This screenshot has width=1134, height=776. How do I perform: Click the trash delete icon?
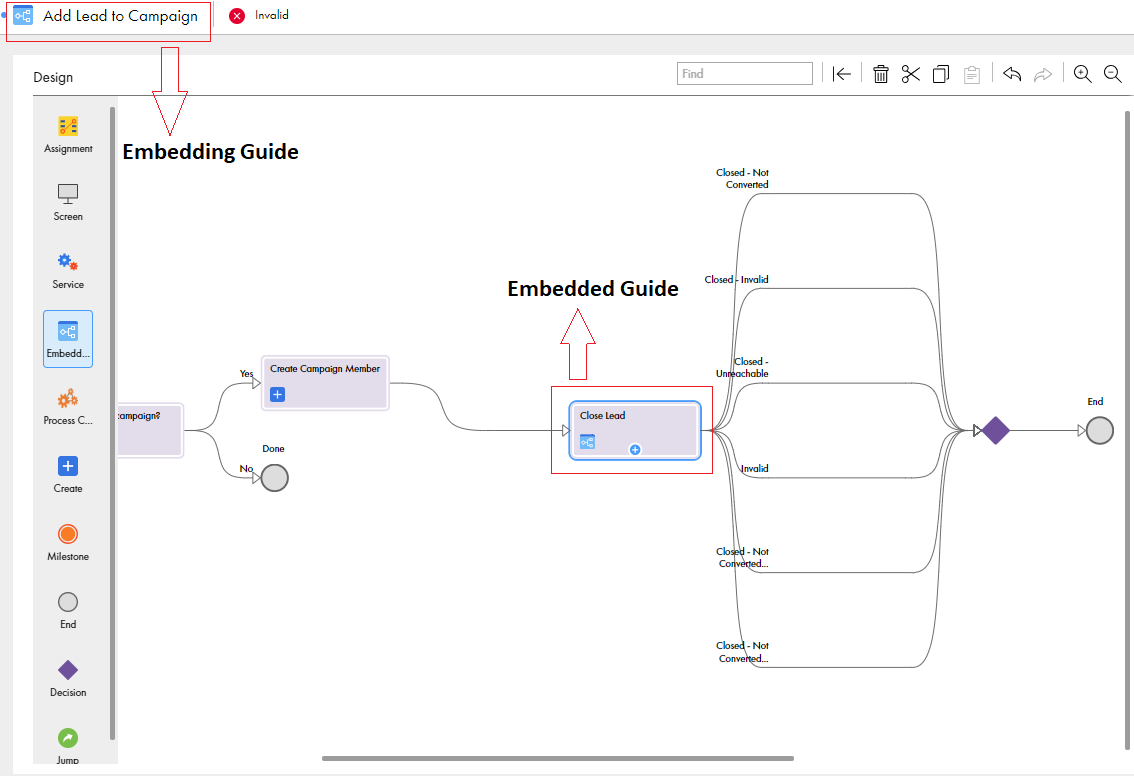880,74
